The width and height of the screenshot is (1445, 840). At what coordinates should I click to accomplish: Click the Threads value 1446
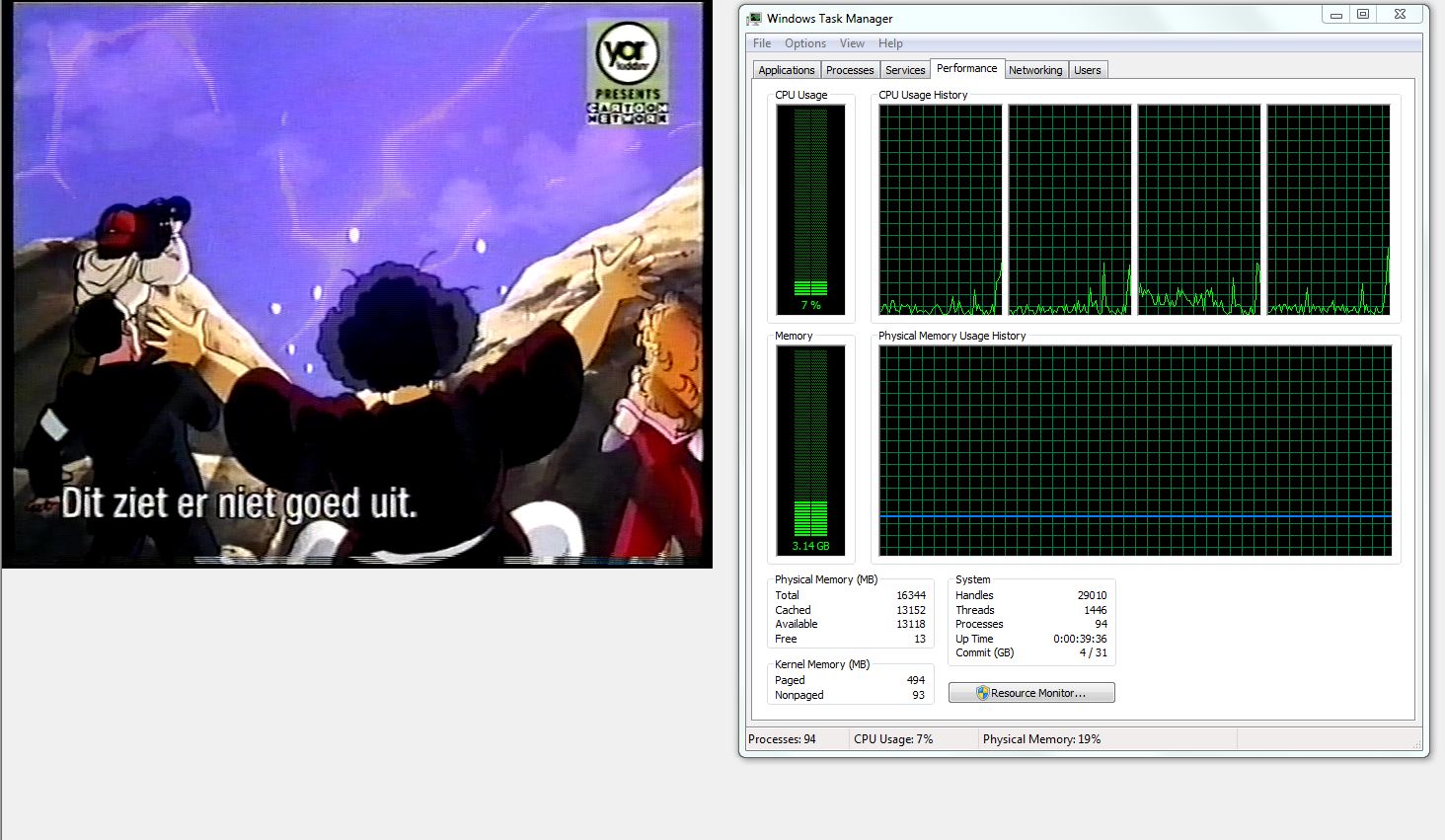[x=1096, y=610]
